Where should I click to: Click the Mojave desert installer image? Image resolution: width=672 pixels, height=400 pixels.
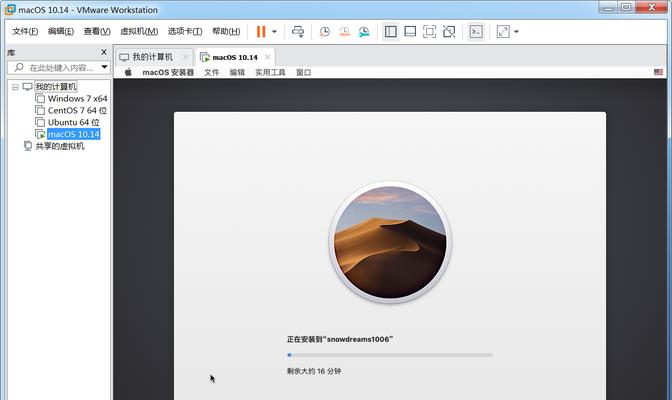point(390,242)
